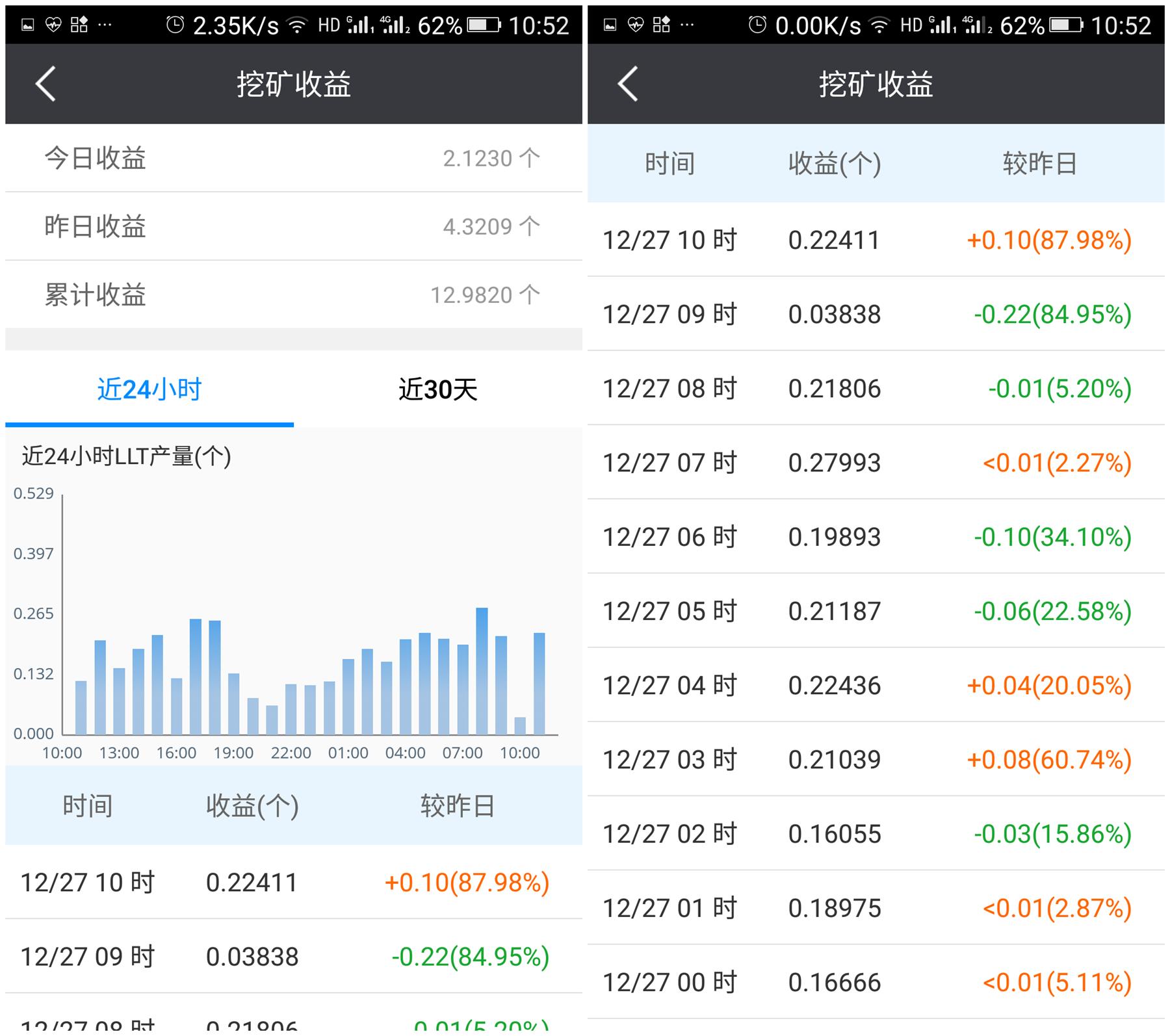Tap the 12/27 00 时 earnings entry
The height and width of the screenshot is (1036, 1170).
[876, 982]
